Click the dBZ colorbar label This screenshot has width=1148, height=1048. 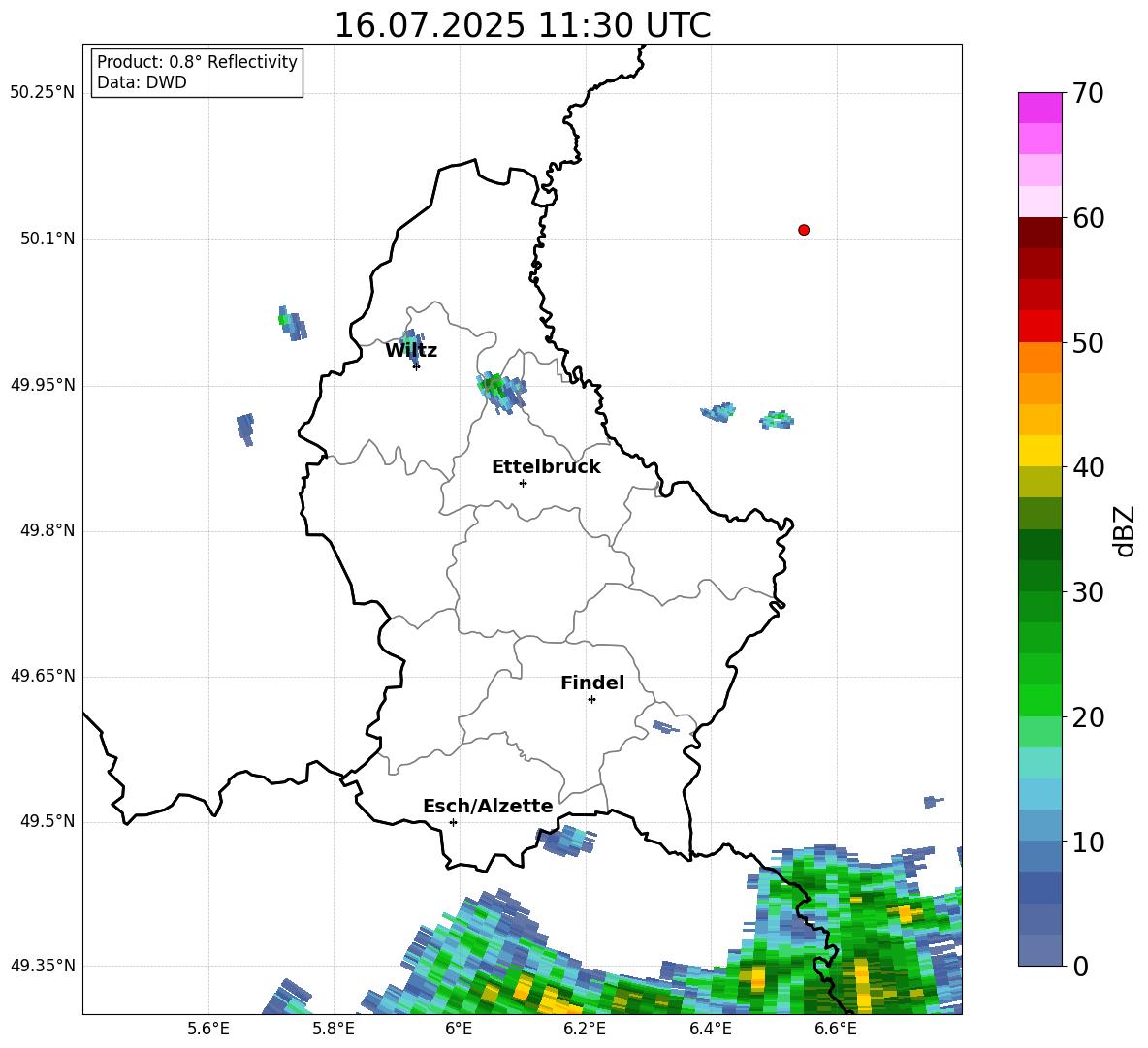(x=1125, y=530)
